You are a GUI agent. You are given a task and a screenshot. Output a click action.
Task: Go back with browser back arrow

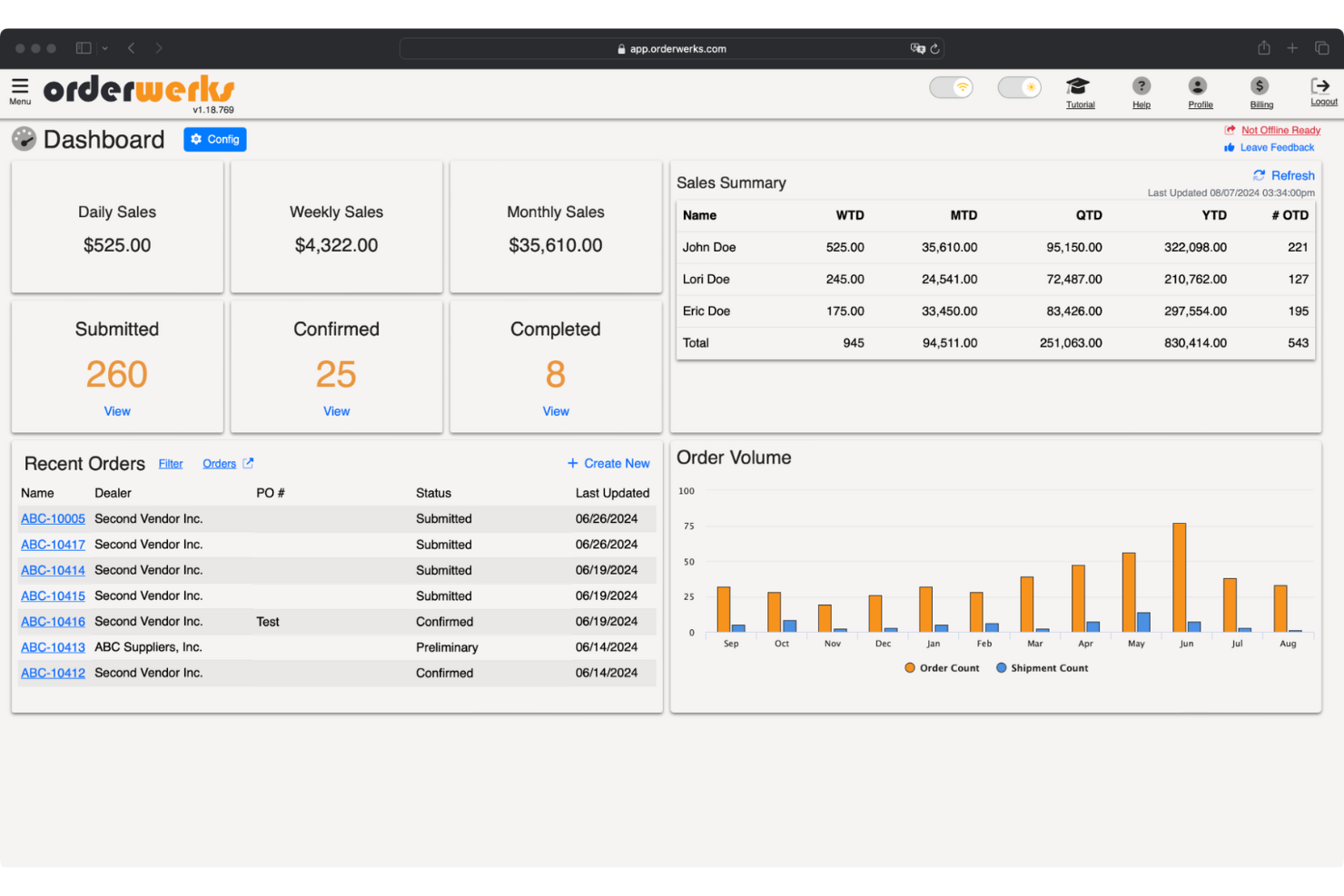click(x=132, y=48)
